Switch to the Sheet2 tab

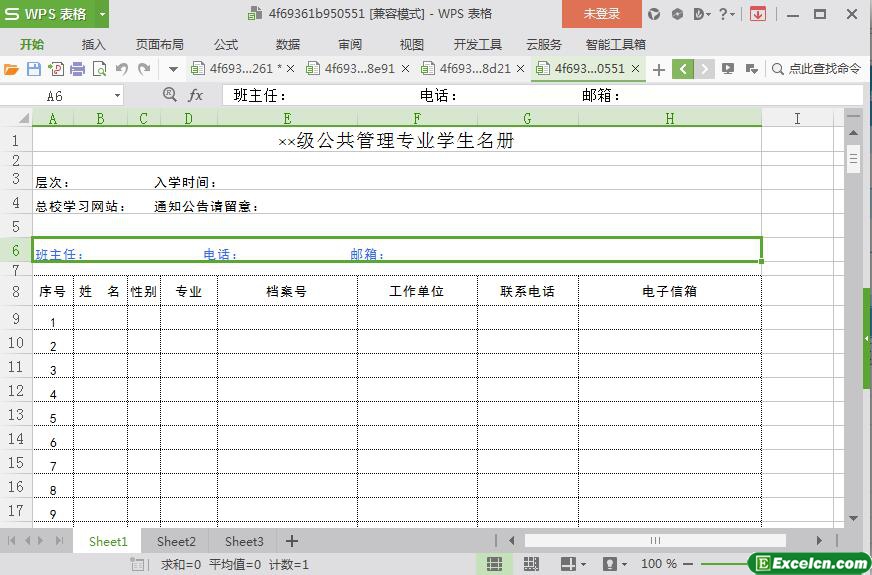tap(176, 541)
